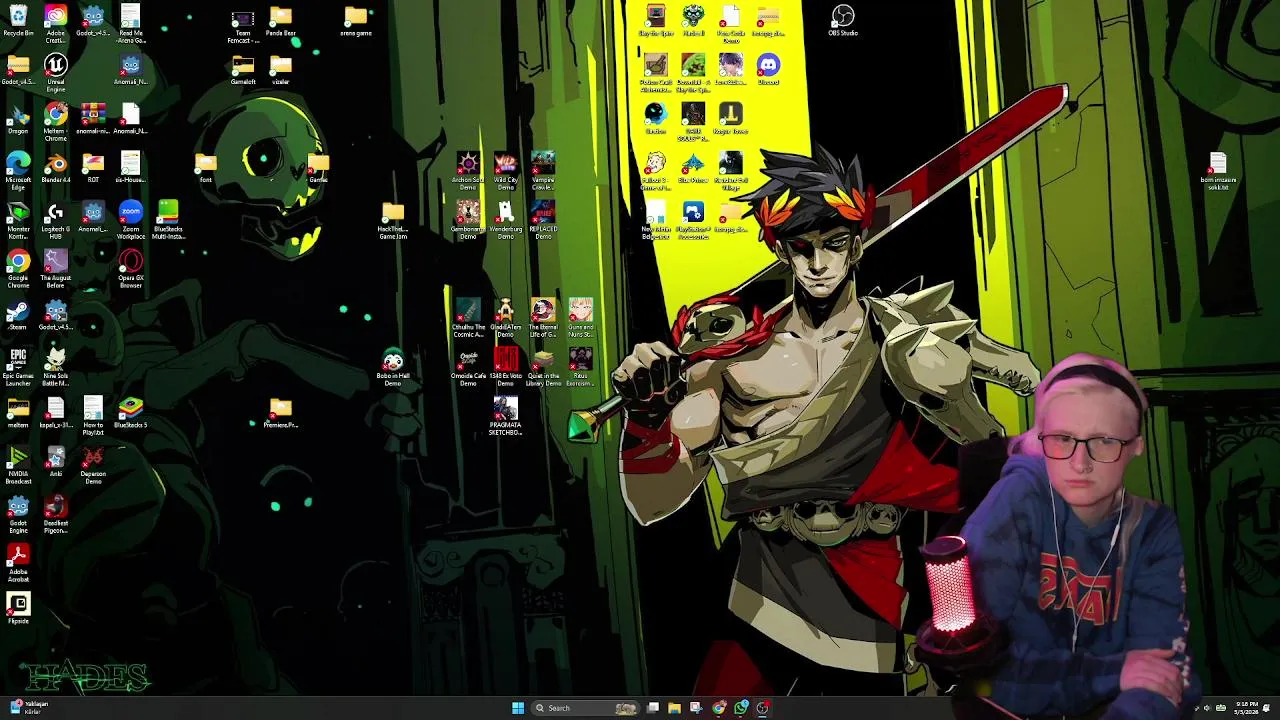Launch Wenderburg Demo icon
Viewport: 1280px width, 720px height.
(505, 220)
